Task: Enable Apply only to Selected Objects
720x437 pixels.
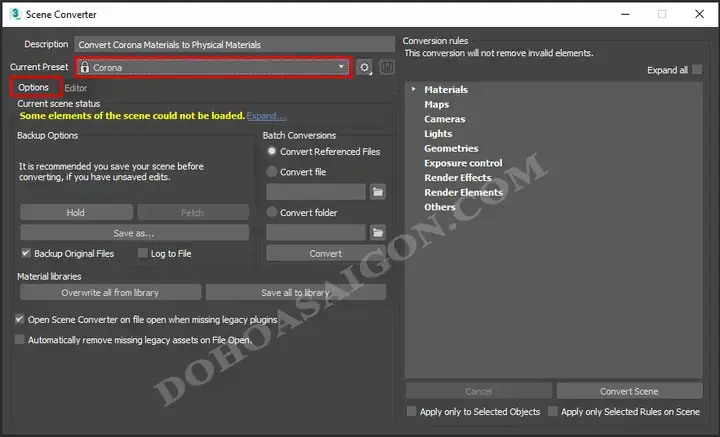Action: click(411, 411)
